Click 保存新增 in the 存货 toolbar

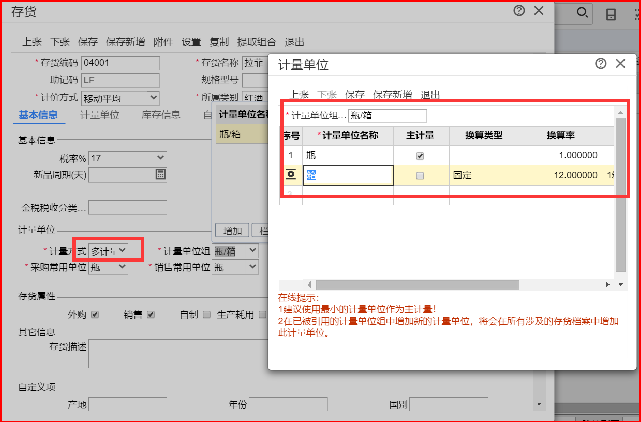126,42
